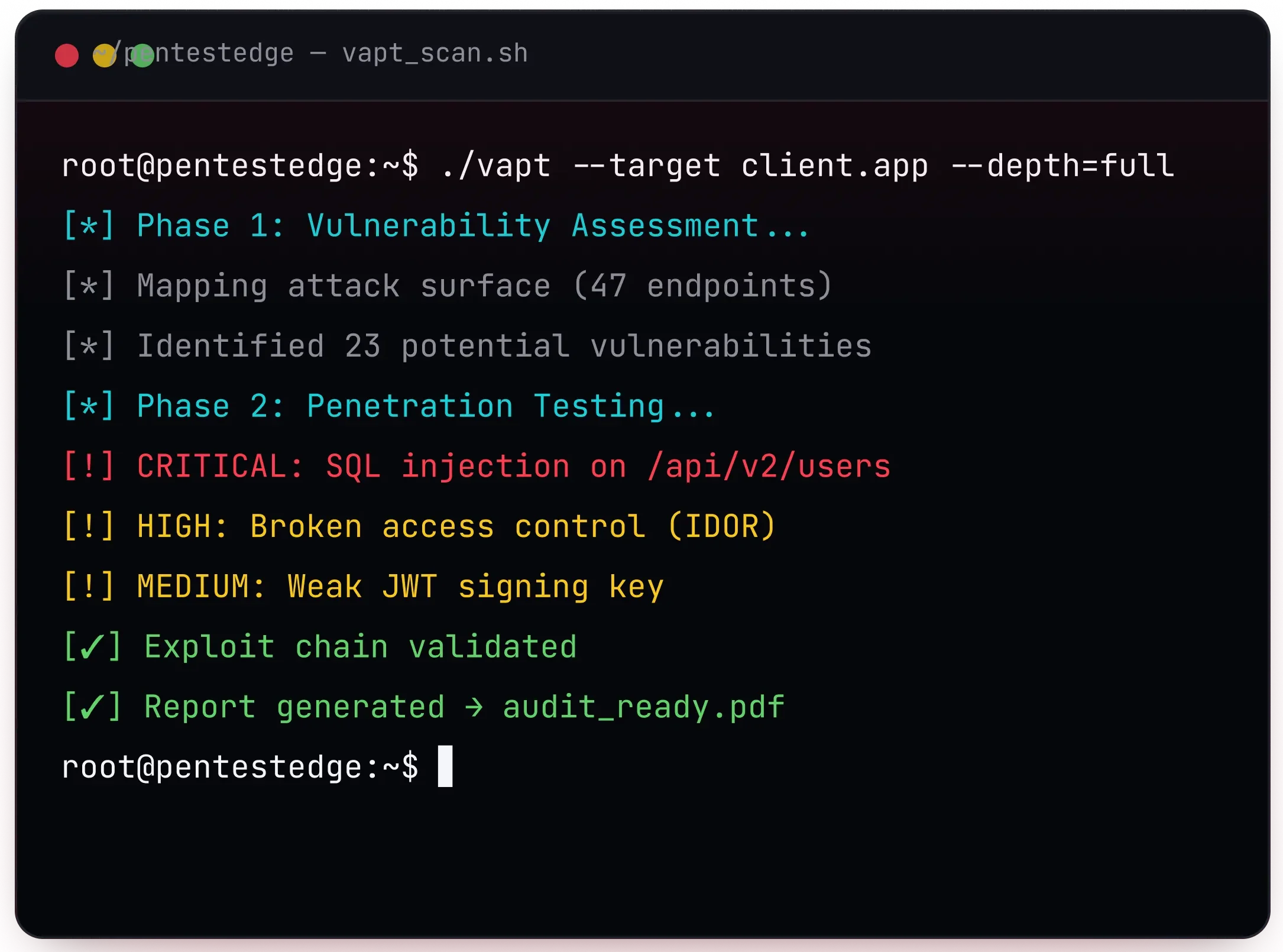
Task: Click the HIGH exclamation bracket marker
Action: (x=89, y=526)
